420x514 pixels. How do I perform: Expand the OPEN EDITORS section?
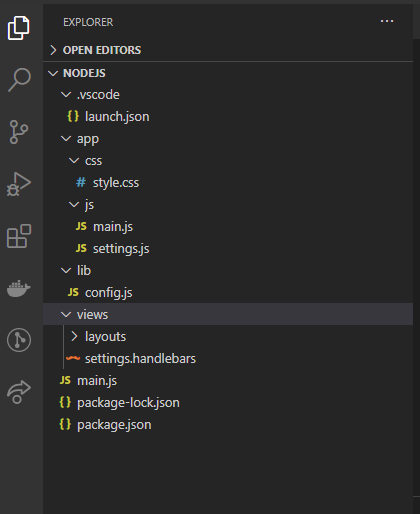pos(228,50)
